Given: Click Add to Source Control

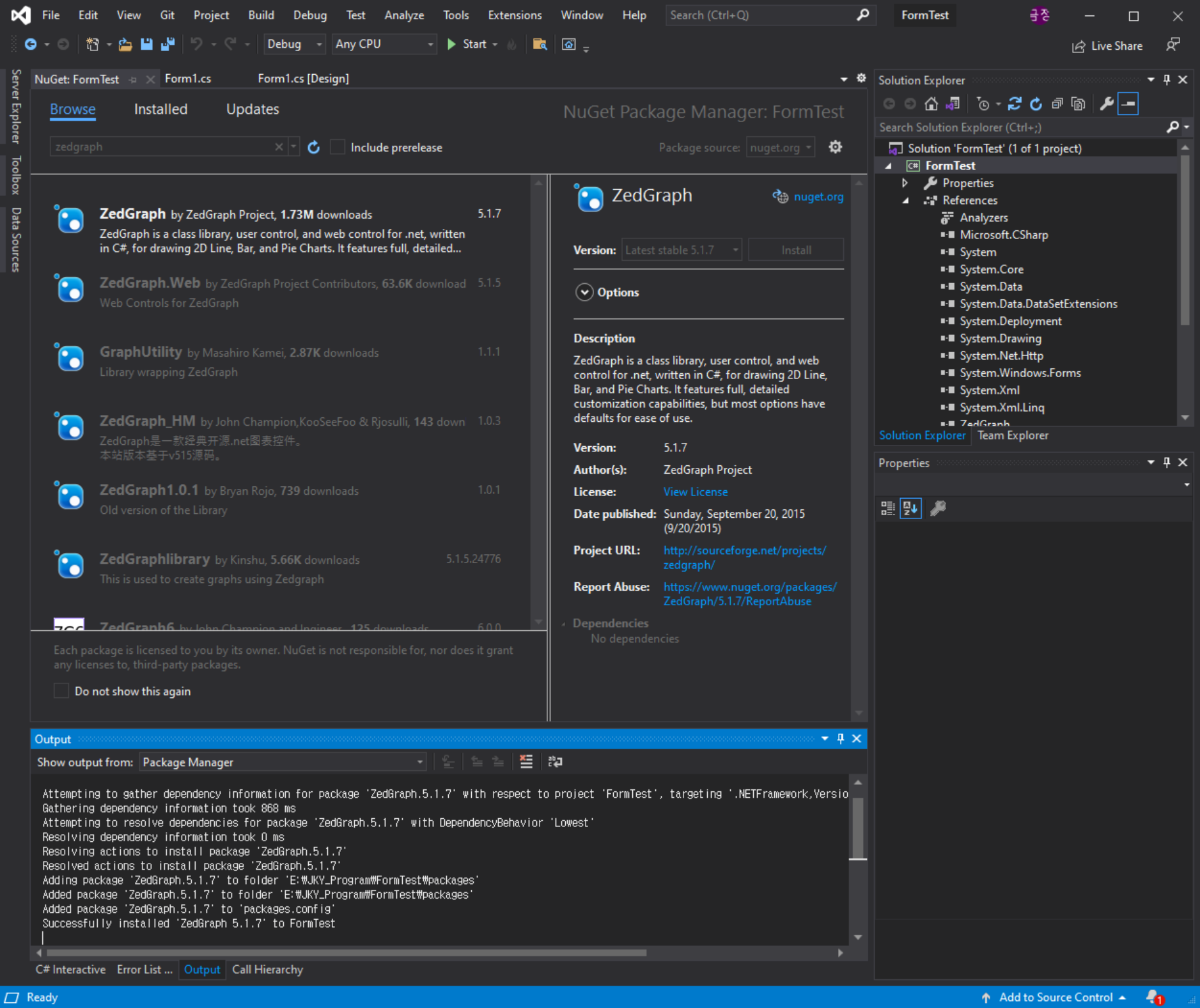Looking at the screenshot, I should pos(1056,997).
